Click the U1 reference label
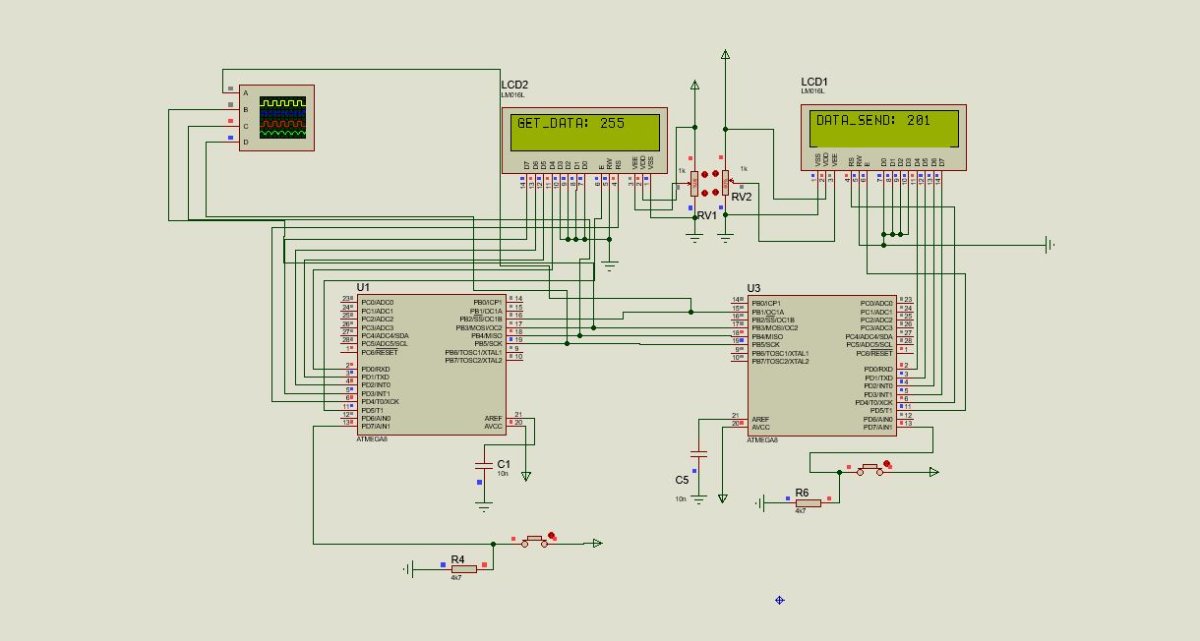1200x641 pixels. 363,287
